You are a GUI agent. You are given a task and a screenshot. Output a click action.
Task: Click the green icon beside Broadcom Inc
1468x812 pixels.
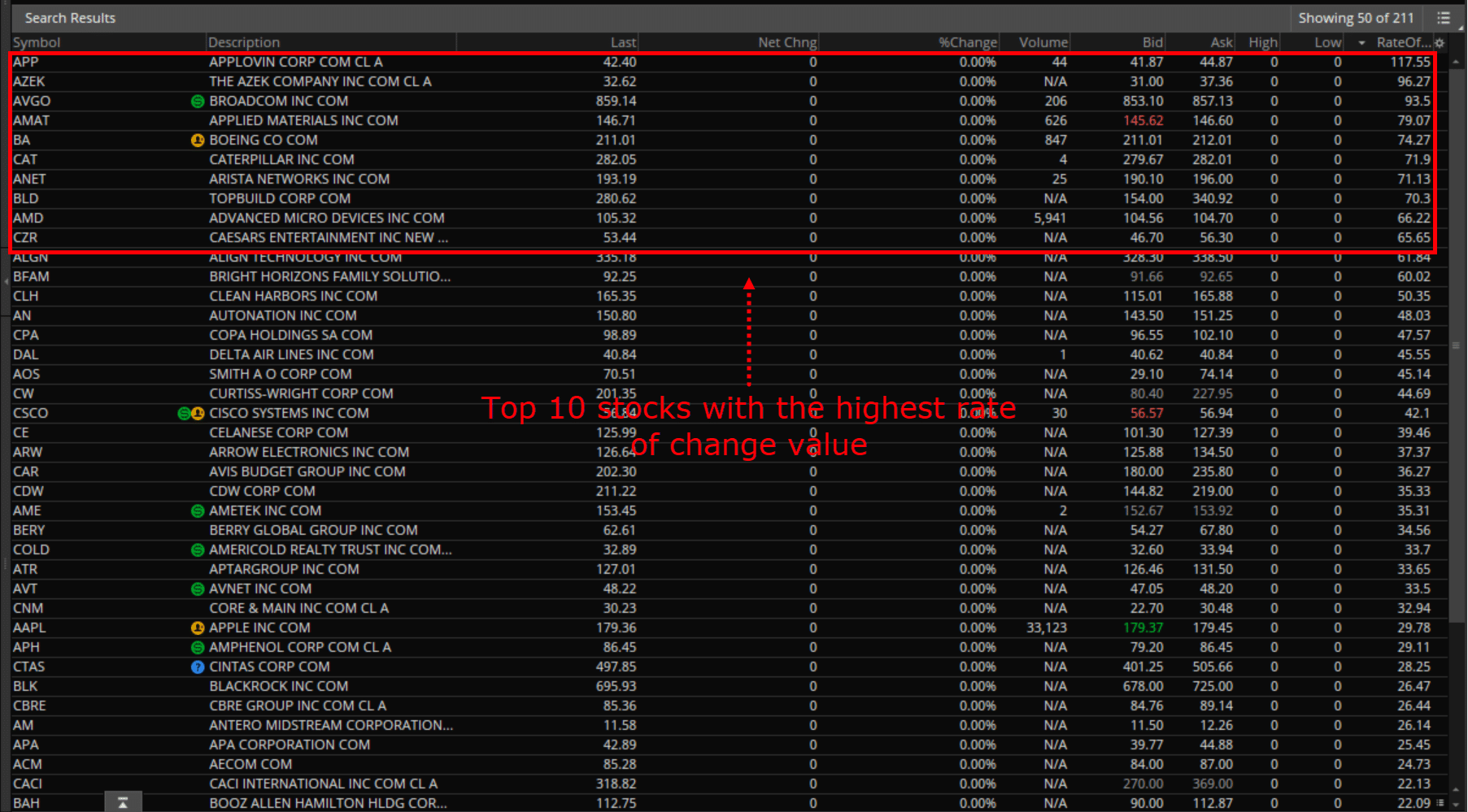click(x=197, y=102)
